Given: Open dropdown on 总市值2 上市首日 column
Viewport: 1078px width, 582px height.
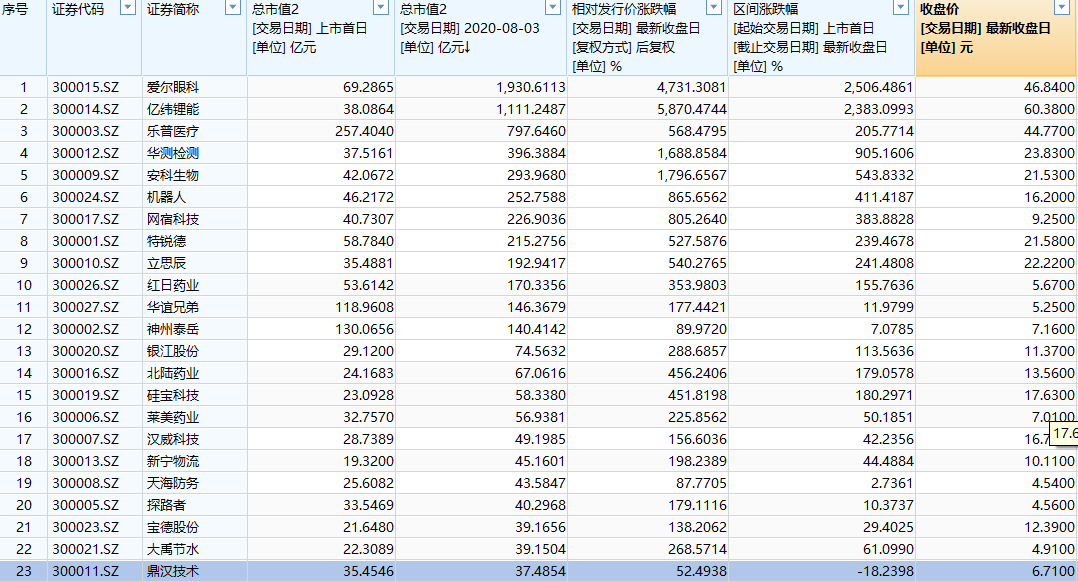Looking at the screenshot, I should coord(381,8).
